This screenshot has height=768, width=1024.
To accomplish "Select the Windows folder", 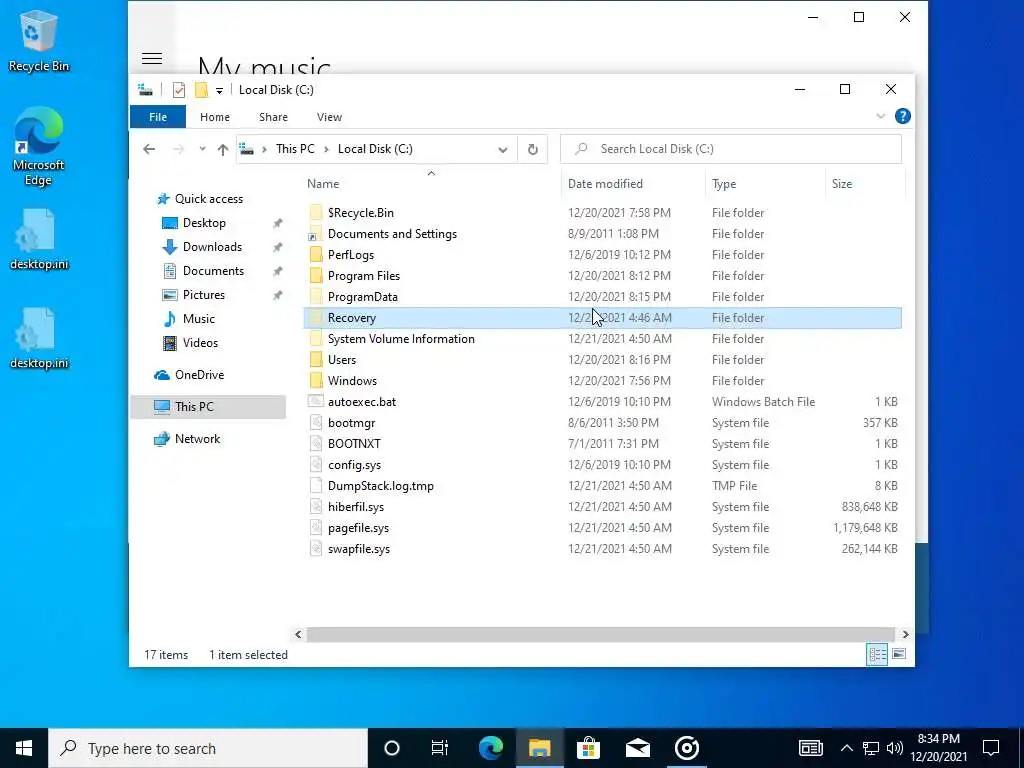I will 352,380.
